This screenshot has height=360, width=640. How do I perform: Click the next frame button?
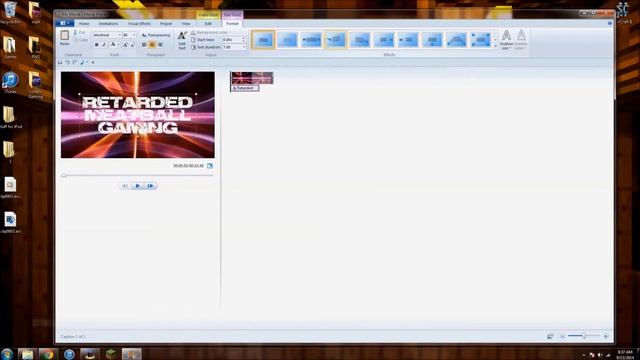pos(151,186)
